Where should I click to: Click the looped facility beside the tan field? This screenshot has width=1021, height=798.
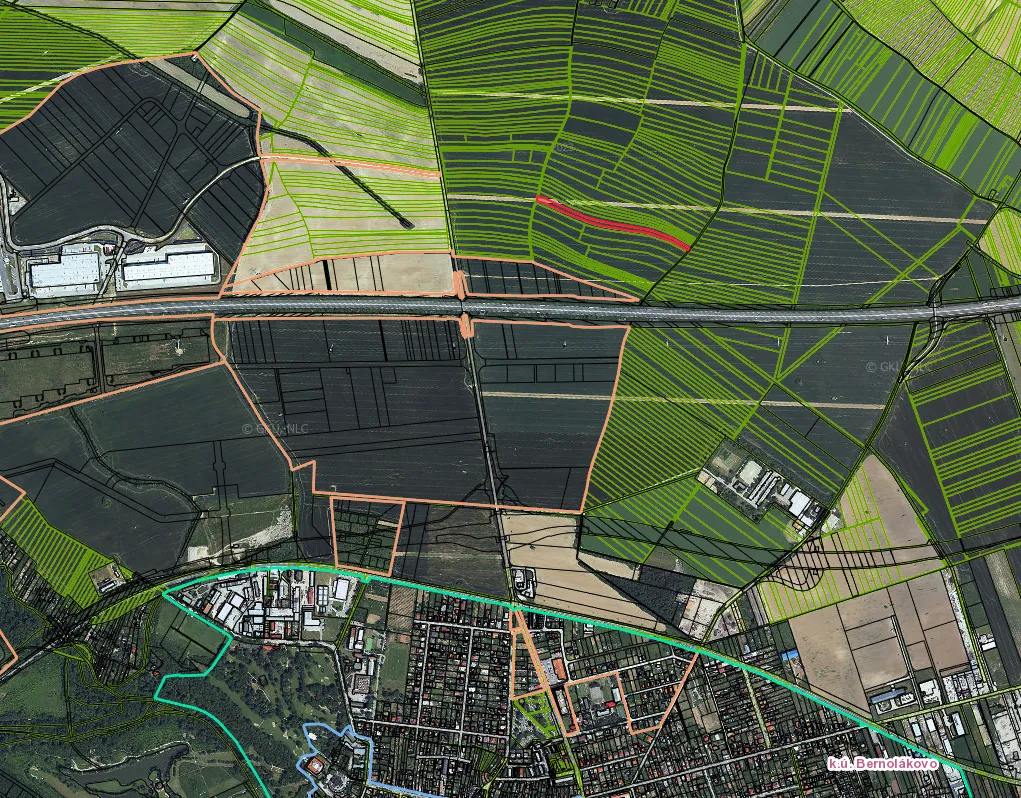[x=523, y=580]
